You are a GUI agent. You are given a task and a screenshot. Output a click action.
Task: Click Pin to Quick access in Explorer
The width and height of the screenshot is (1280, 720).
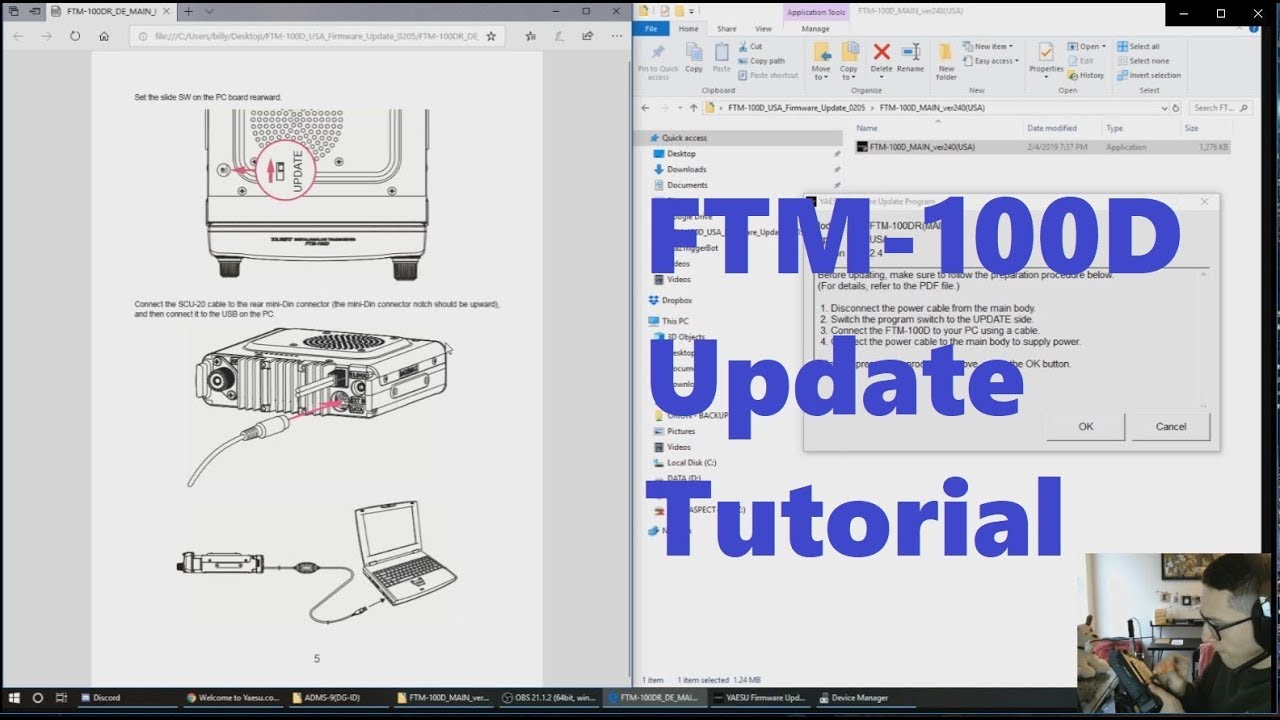pos(658,60)
